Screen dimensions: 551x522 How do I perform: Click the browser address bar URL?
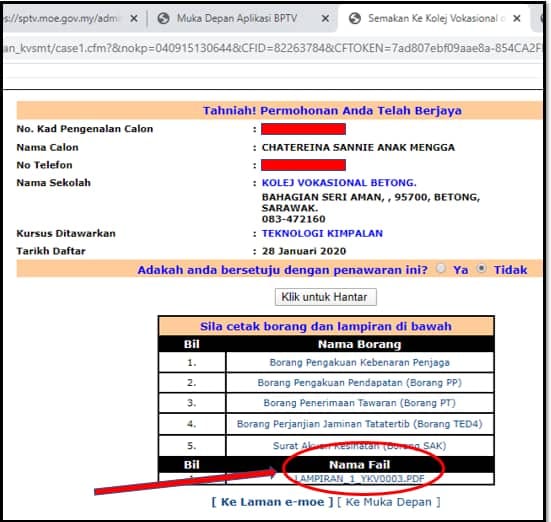tap(273, 48)
